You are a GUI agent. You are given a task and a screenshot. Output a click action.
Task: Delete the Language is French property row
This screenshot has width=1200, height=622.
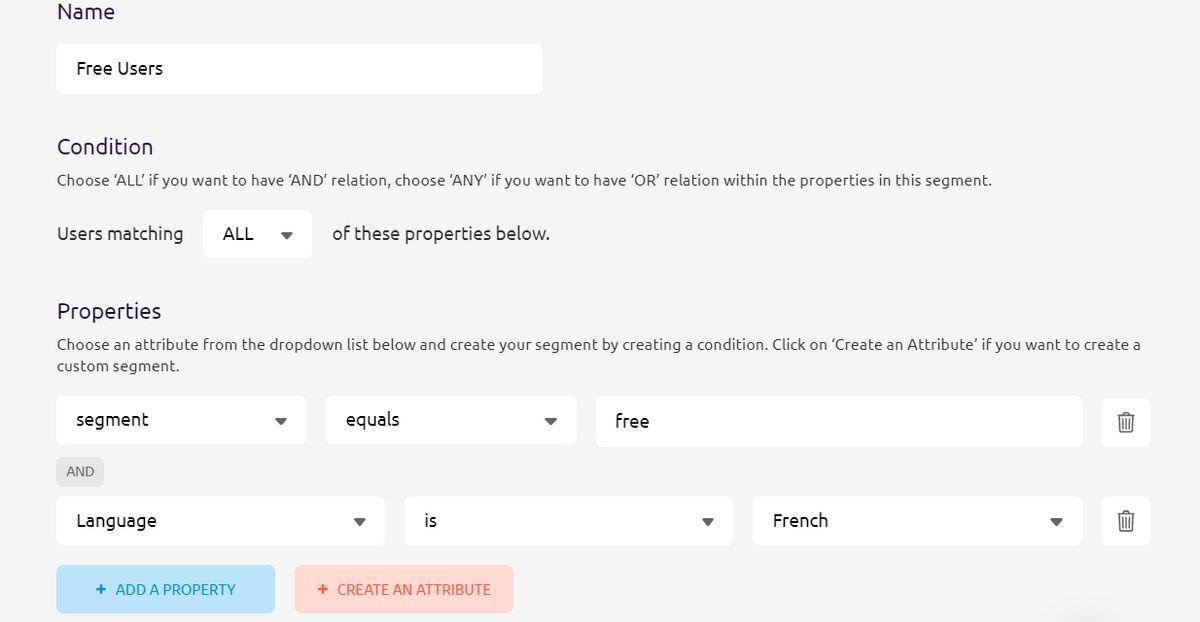pos(1125,521)
